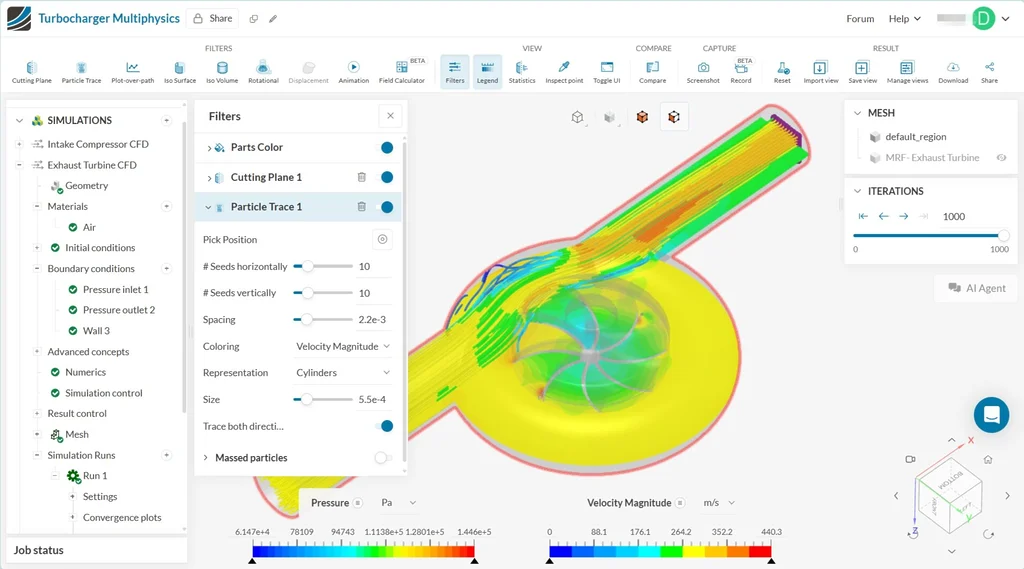The width and height of the screenshot is (1024, 569).
Task: Open the AI Agent panel
Action: coord(976,288)
